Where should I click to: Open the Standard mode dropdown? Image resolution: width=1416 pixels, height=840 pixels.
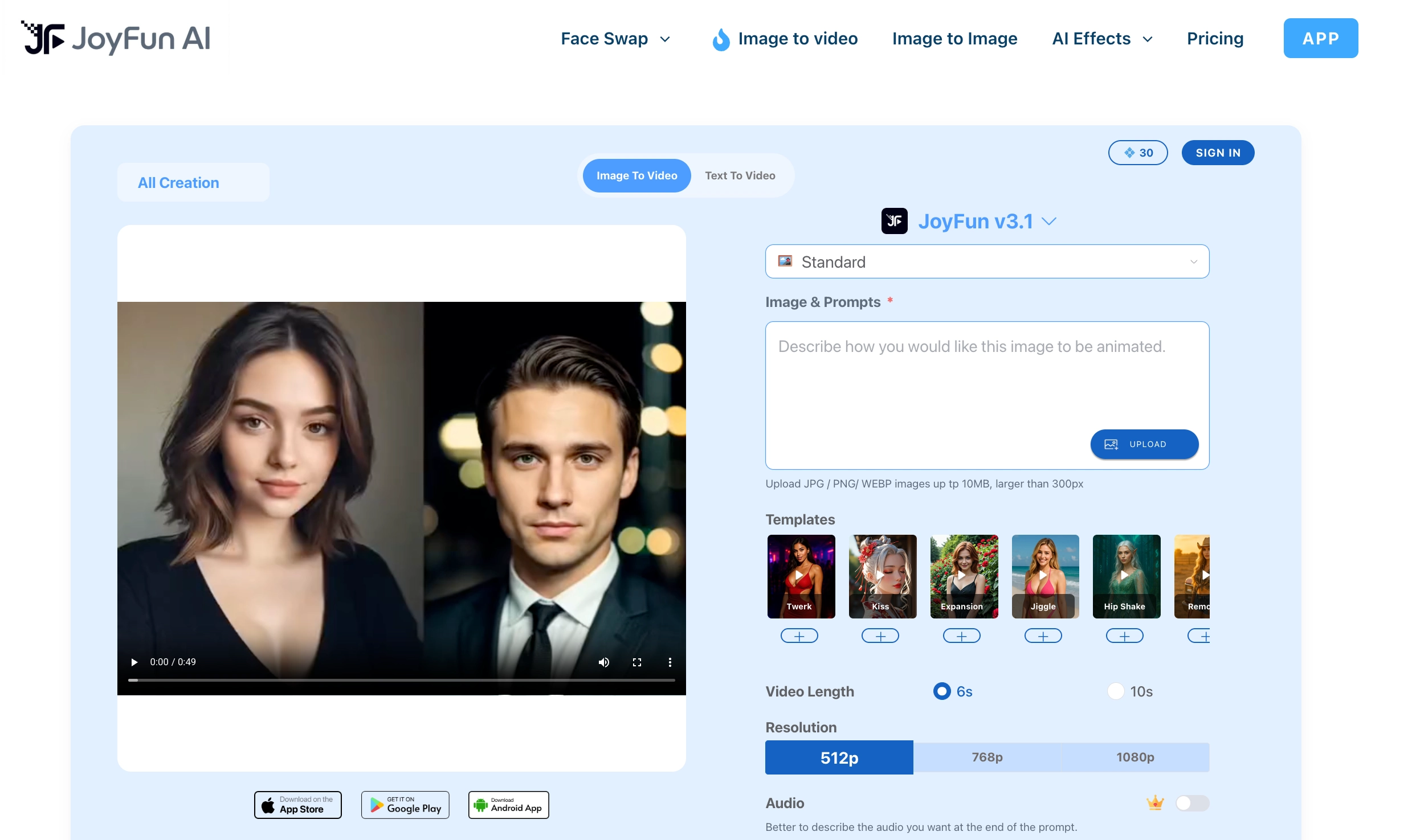[x=987, y=262]
